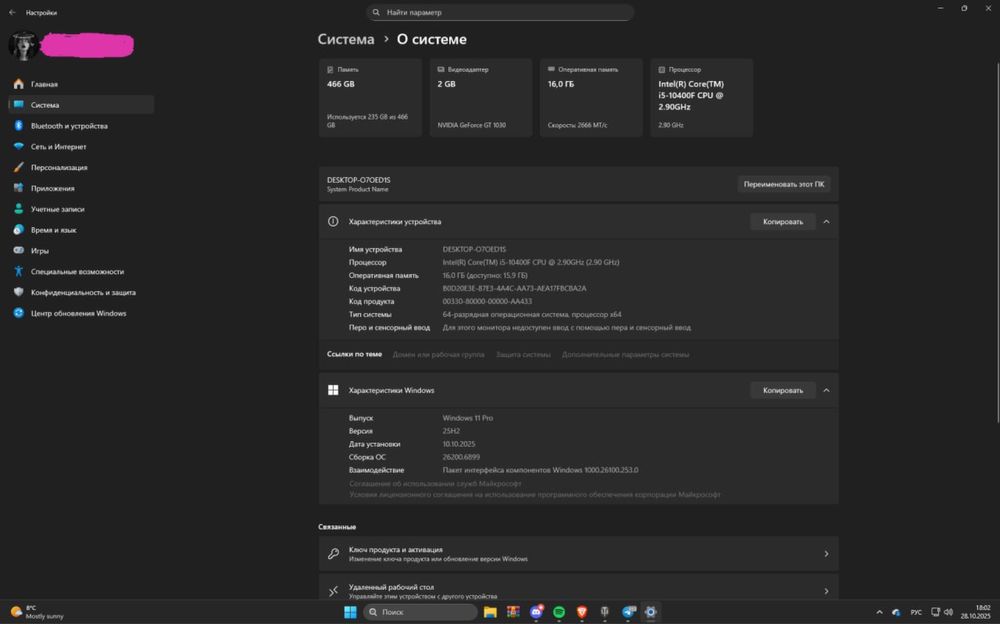Open Домен или рабочая группа link
Image resolution: width=1000 pixels, height=624 pixels.
(x=438, y=355)
